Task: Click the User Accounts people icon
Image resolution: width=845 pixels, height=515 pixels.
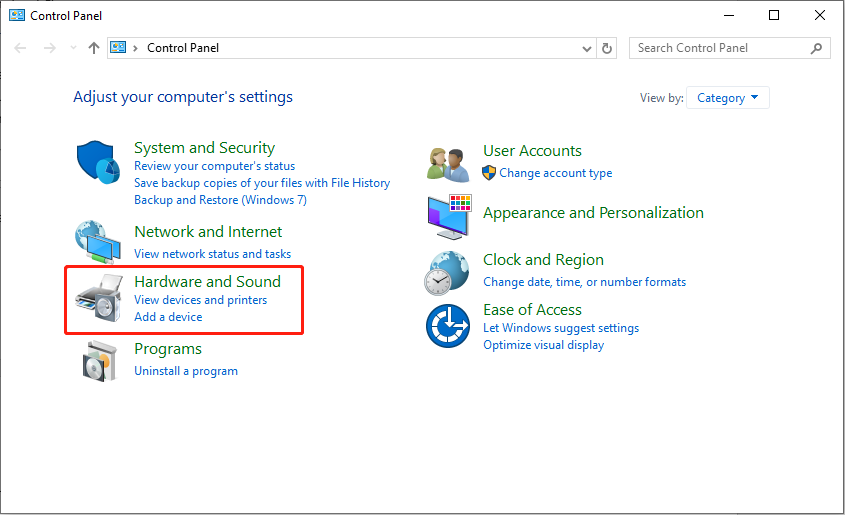Action: point(448,162)
